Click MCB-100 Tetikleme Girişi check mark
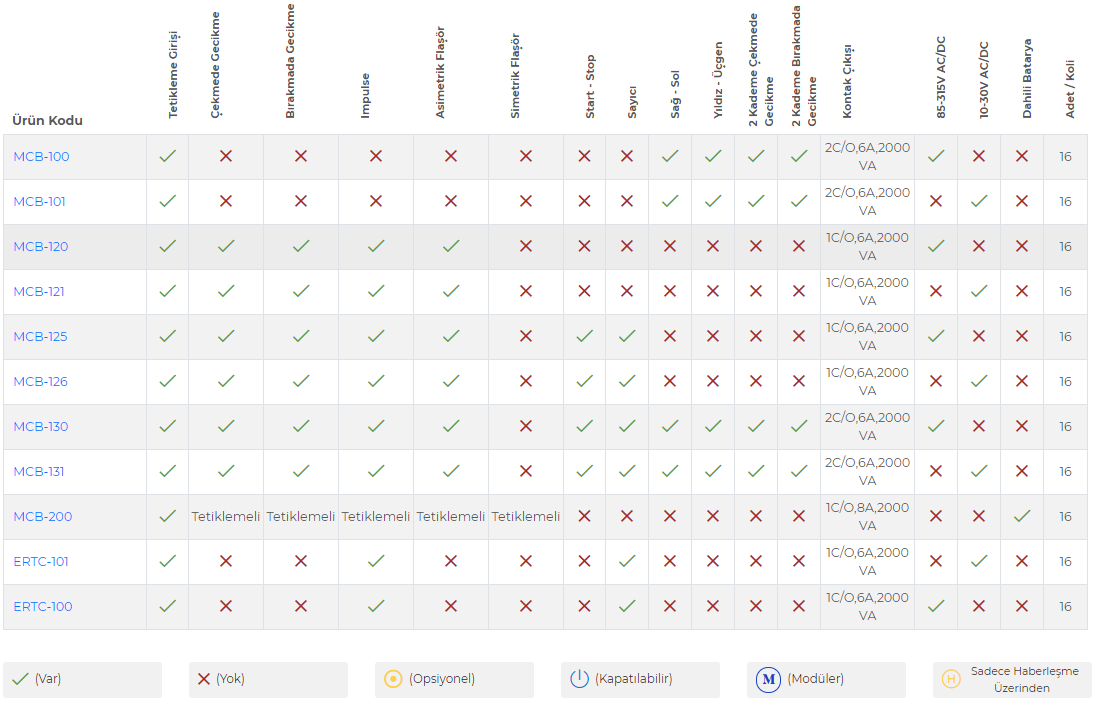The image size is (1093, 705). (167, 156)
